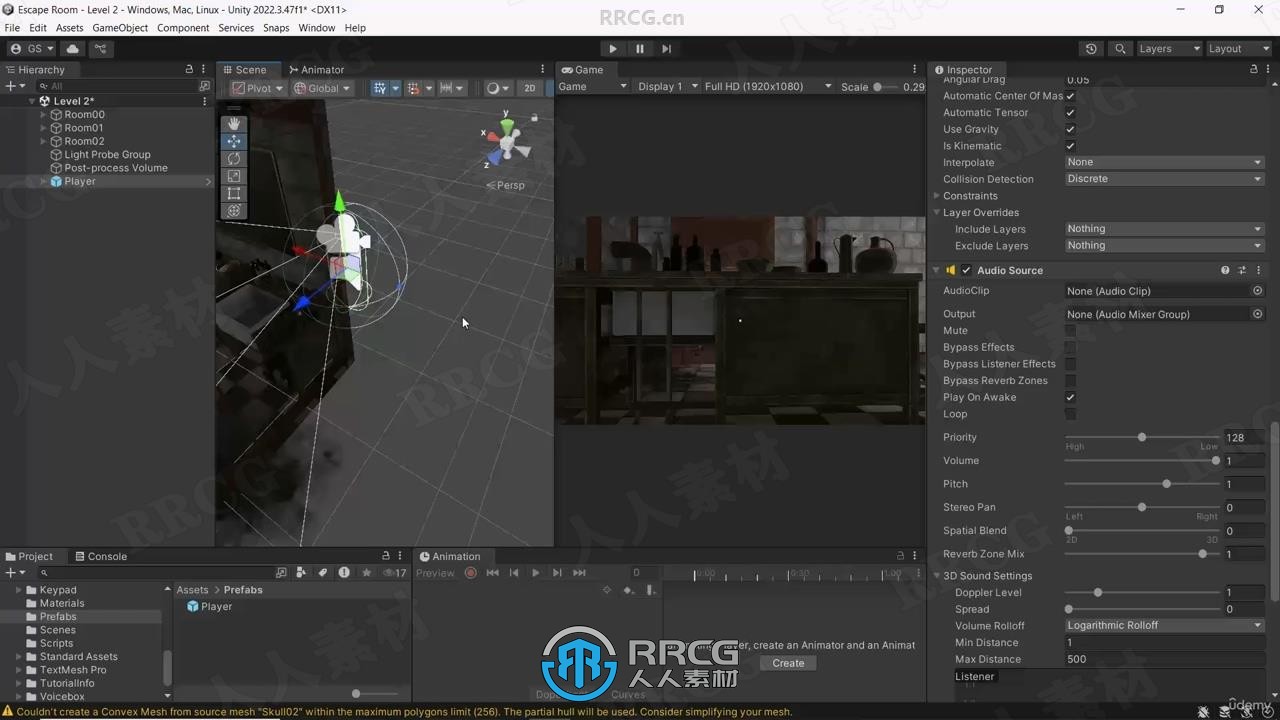Viewport: 1280px width, 720px height.
Task: Uncheck Play On Awake
Action: (x=1070, y=397)
